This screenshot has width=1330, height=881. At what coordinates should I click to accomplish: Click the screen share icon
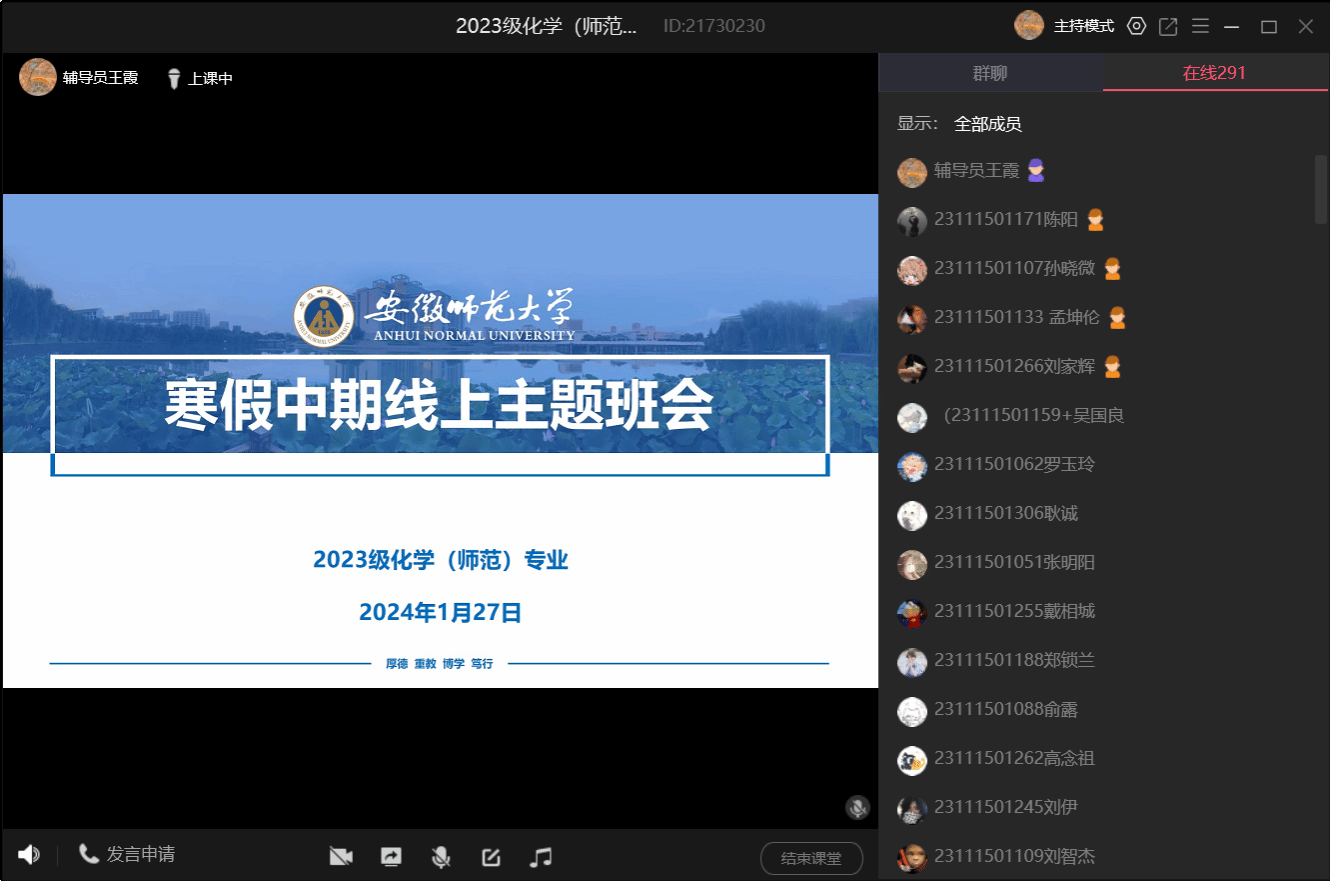click(x=391, y=857)
